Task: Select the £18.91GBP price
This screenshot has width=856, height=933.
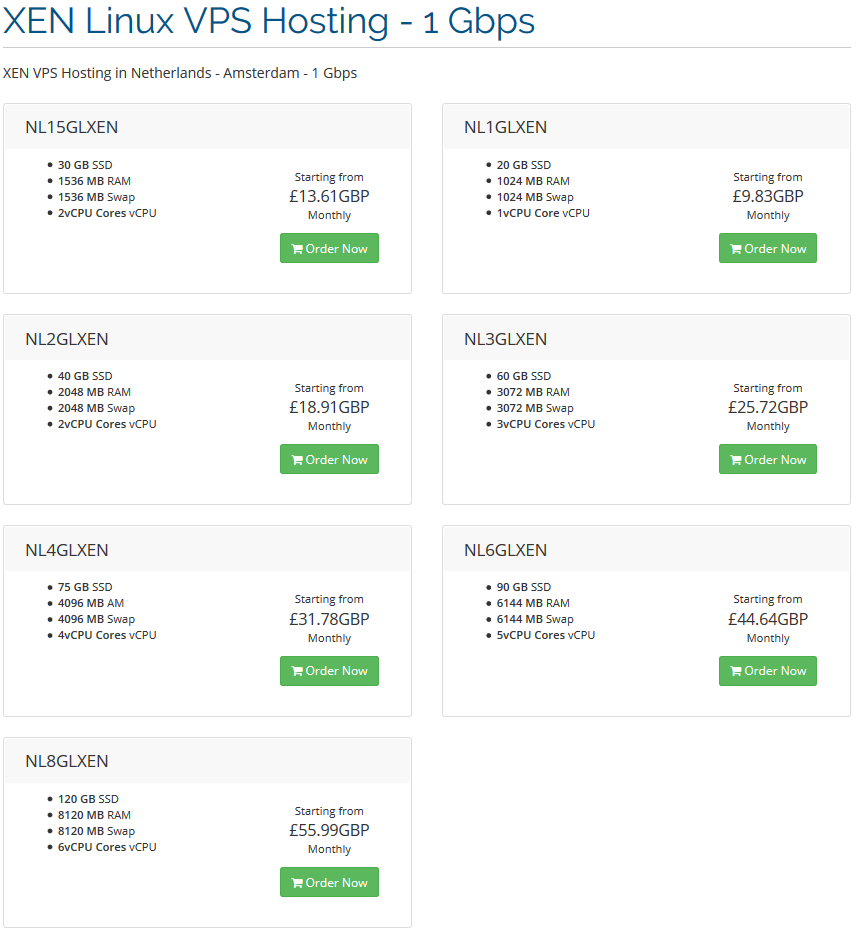Action: coord(329,408)
